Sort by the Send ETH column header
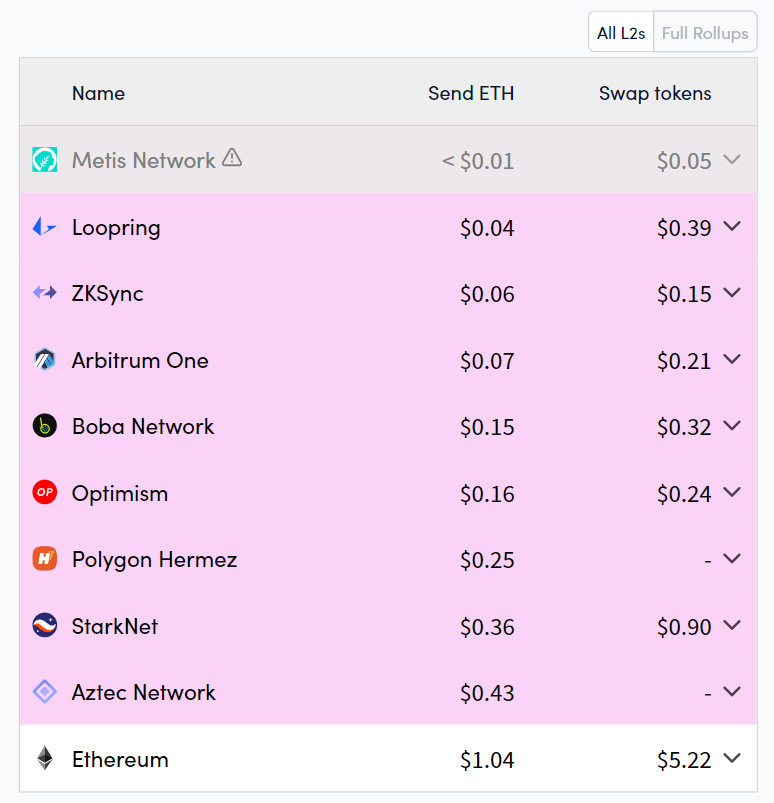The width and height of the screenshot is (774, 803). coord(471,93)
